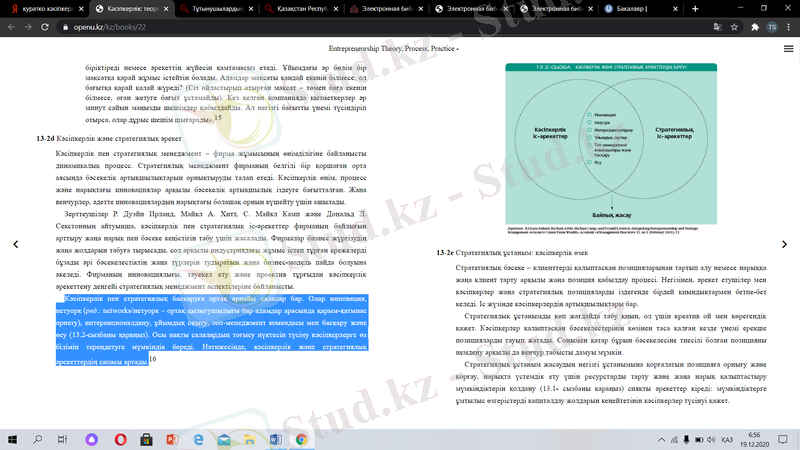Close the Бакалавр tab
Image resolution: width=800 pixels, height=450 pixels.
click(675, 9)
